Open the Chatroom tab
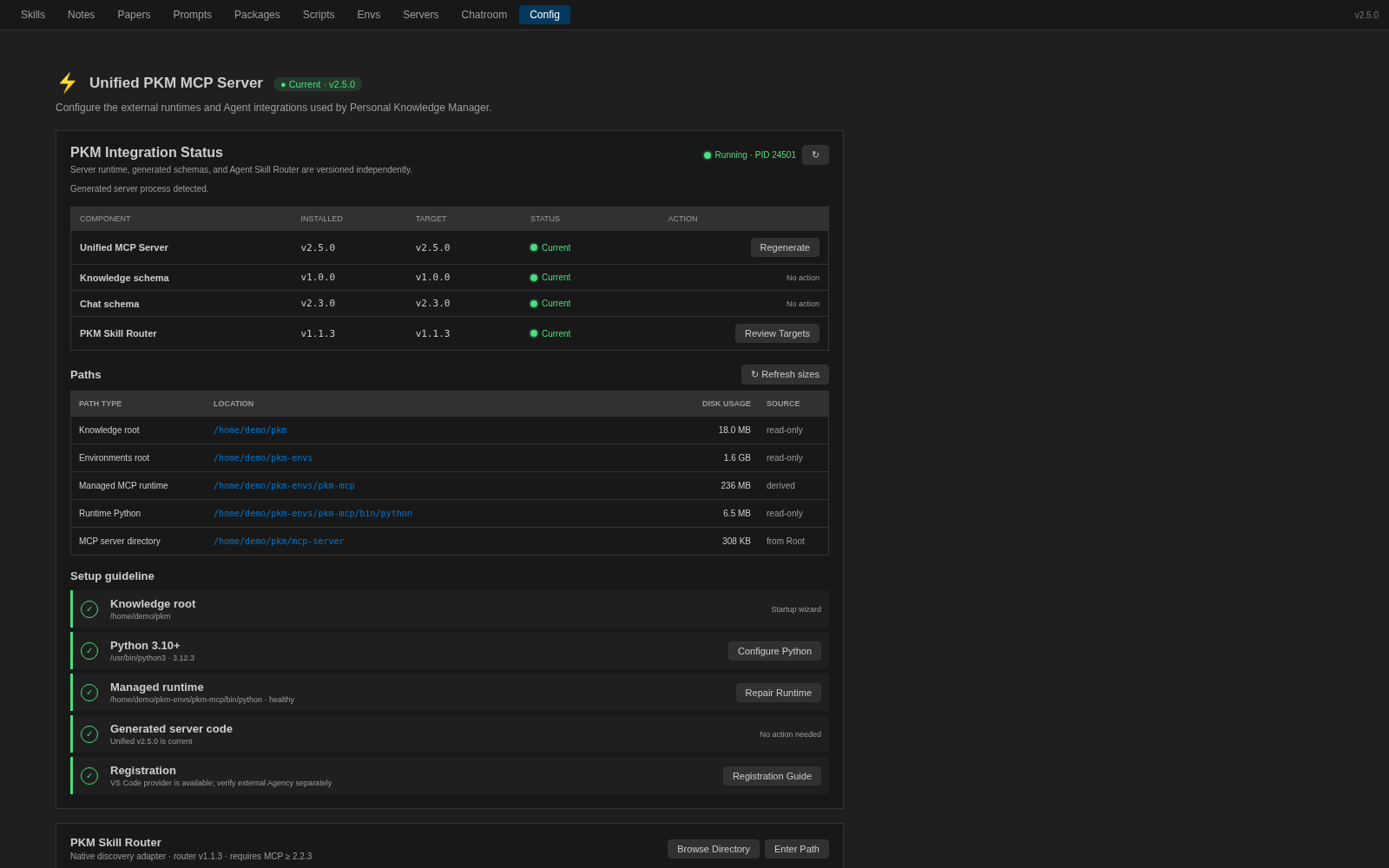The image size is (1389, 868). (484, 15)
